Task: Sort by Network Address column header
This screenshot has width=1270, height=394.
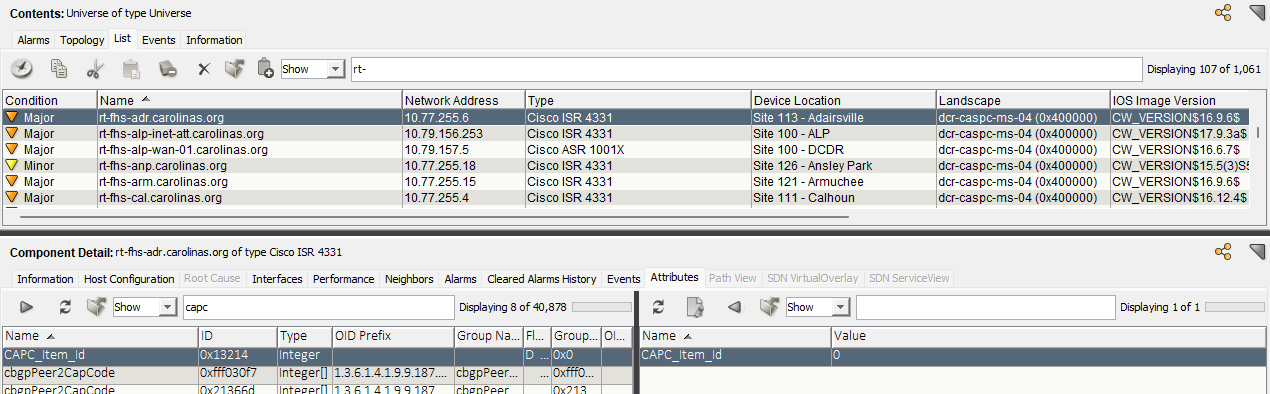Action: pyautogui.click(x=463, y=100)
